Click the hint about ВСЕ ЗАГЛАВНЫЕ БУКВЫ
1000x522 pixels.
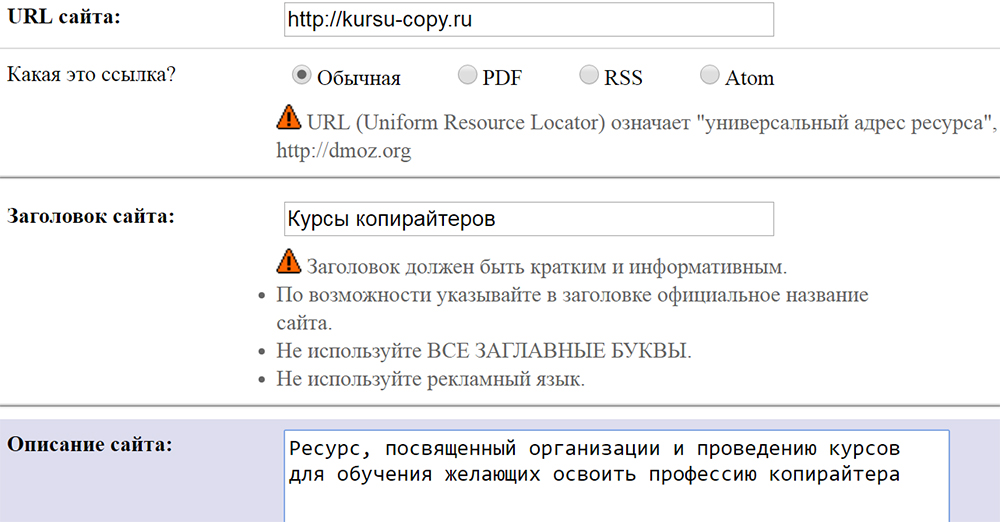click(x=484, y=353)
